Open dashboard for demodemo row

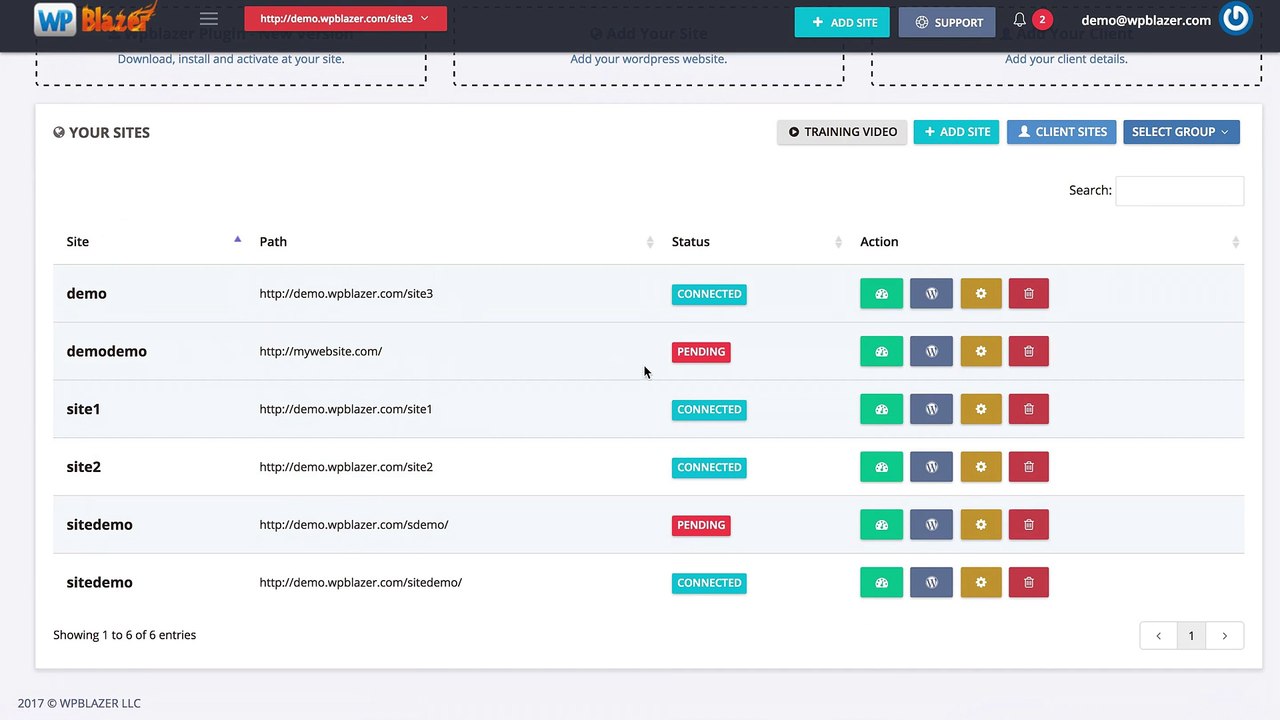coord(881,352)
